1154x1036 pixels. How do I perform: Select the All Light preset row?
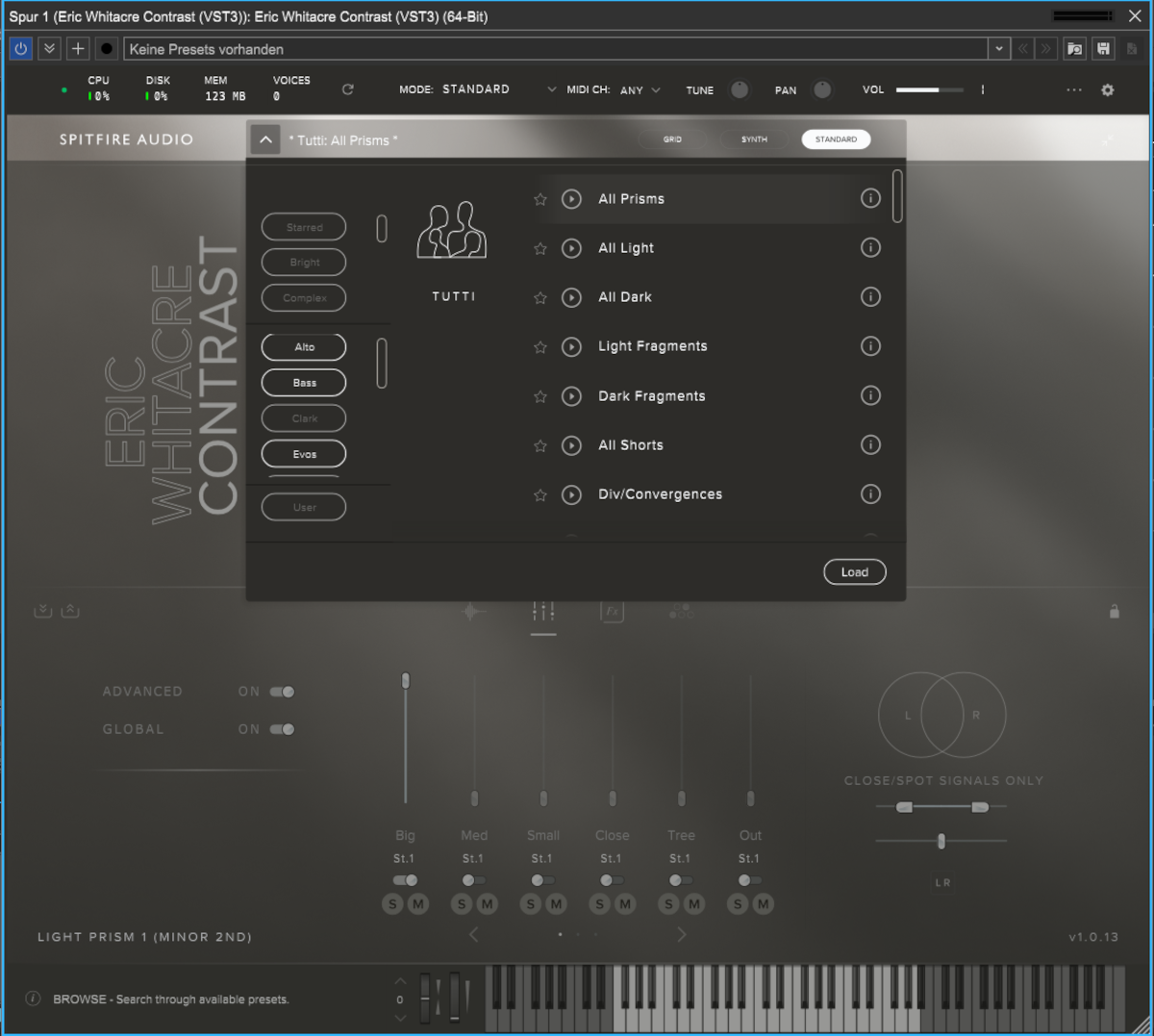tap(707, 248)
